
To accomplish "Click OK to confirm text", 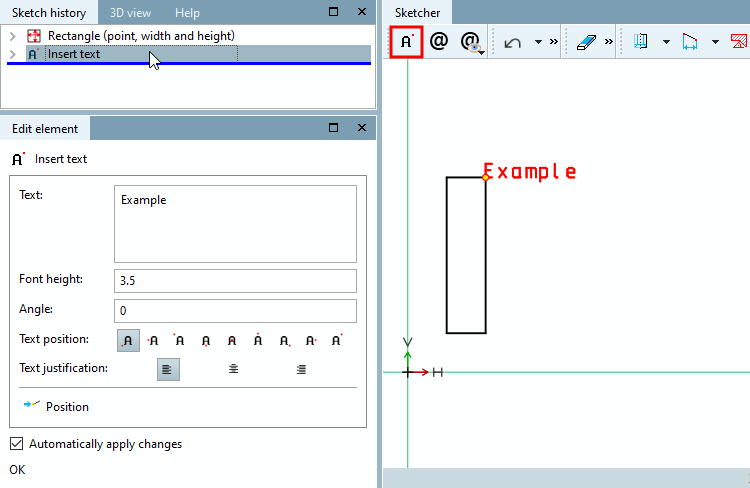I will [17, 470].
